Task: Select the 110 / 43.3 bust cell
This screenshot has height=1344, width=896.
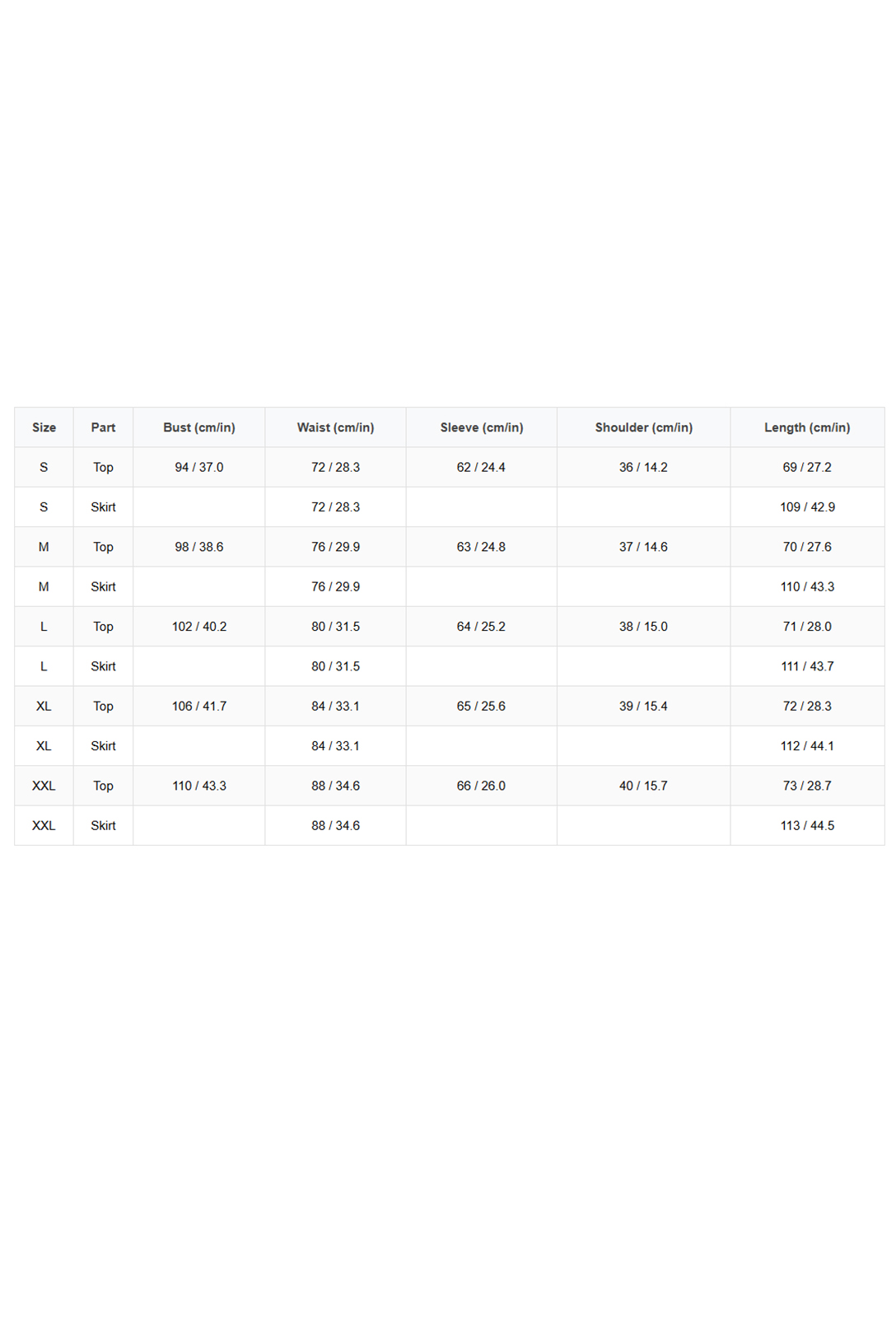Action: tap(199, 786)
